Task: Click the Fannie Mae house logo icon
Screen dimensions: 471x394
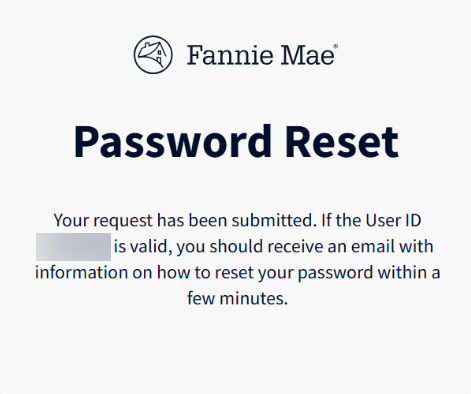Action: pos(153,55)
